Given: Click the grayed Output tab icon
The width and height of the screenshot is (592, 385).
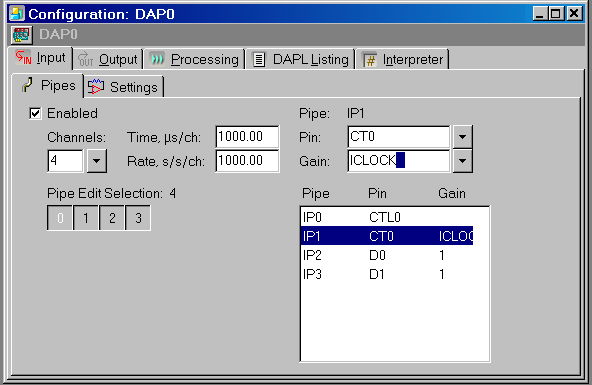Looking at the screenshot, I should pyautogui.click(x=86, y=59).
